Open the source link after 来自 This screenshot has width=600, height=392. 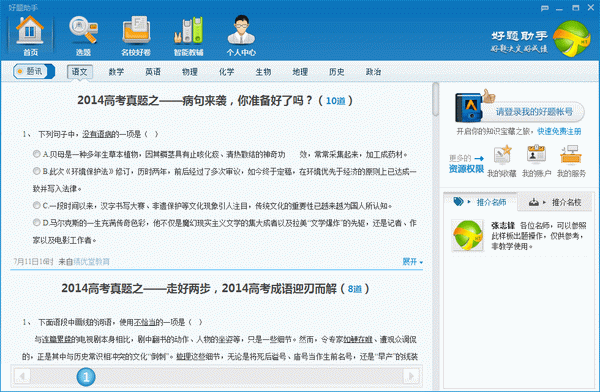91,262
